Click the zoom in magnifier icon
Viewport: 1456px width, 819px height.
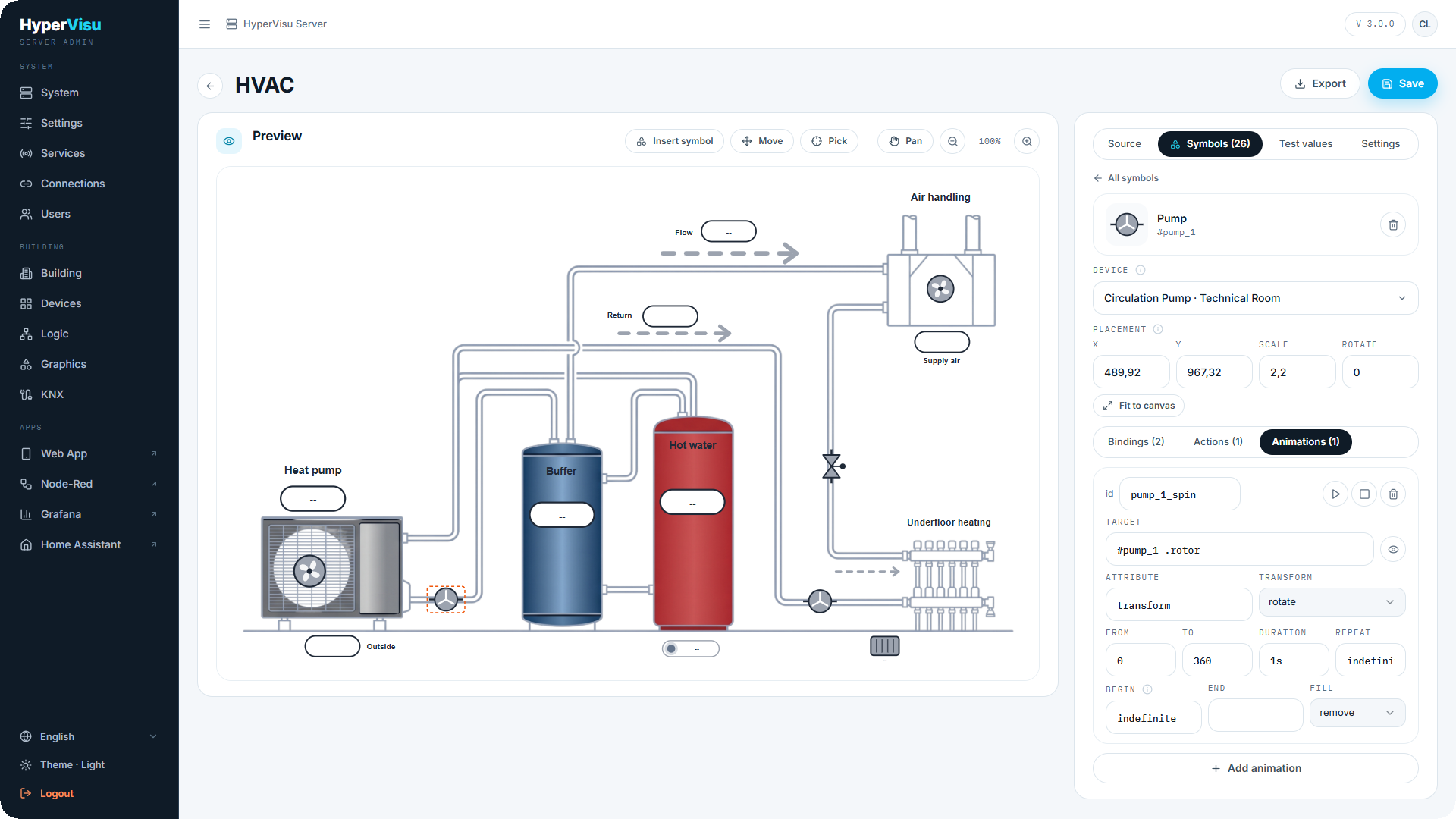[x=1027, y=141]
